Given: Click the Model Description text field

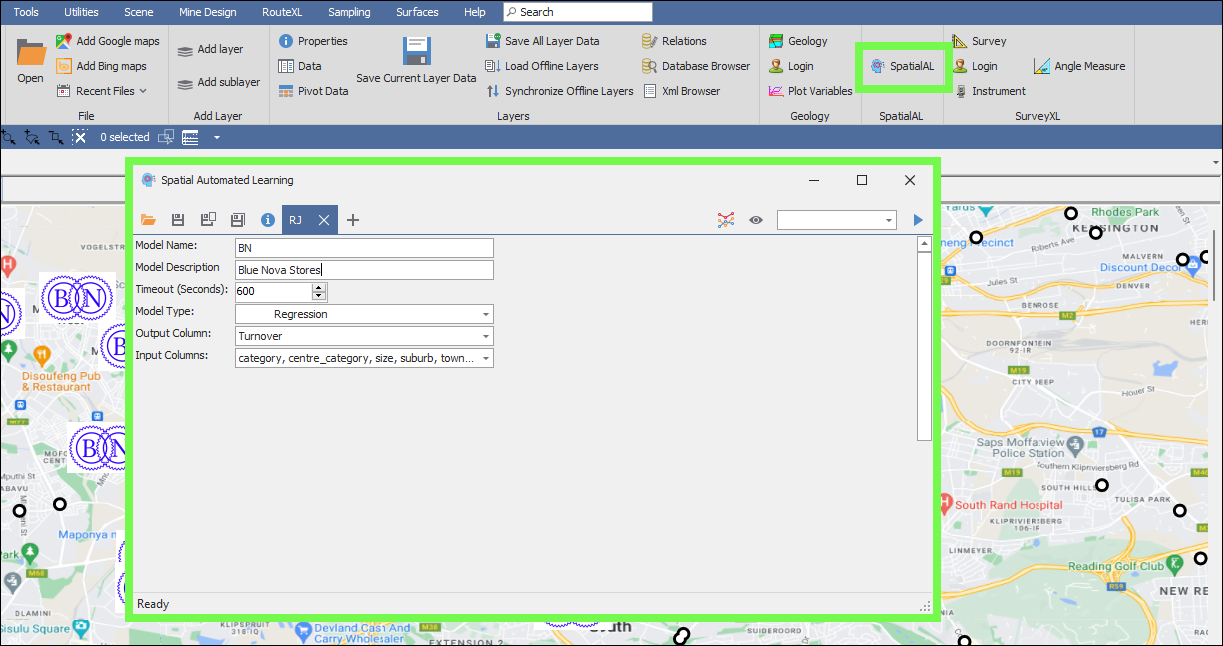Looking at the screenshot, I should [x=364, y=270].
